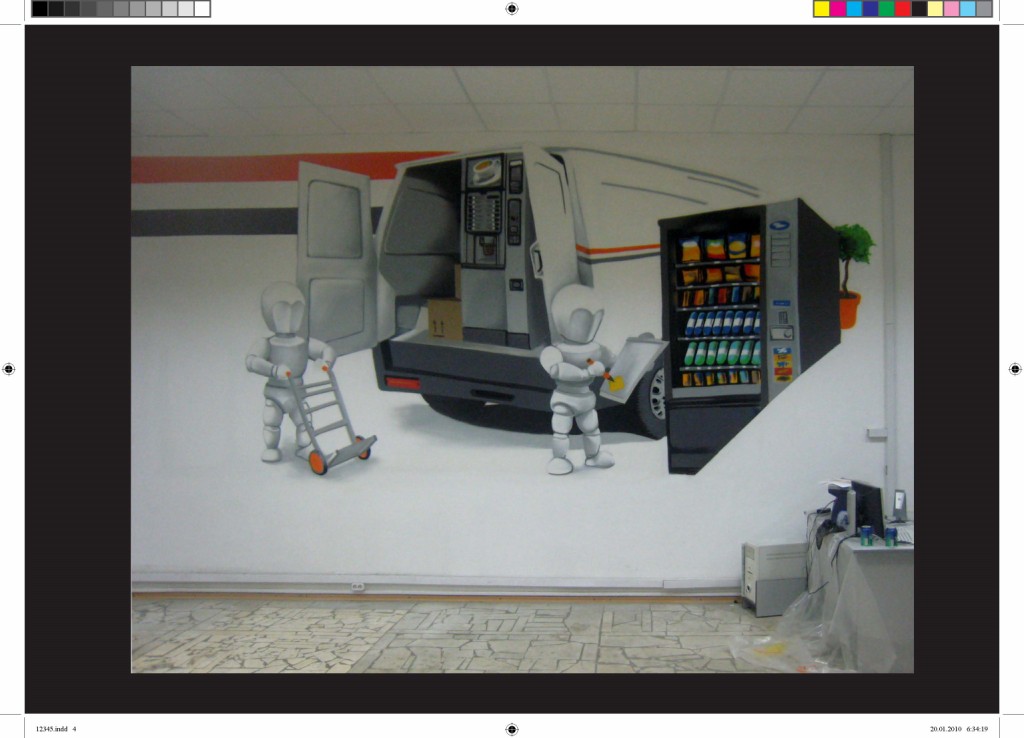Image resolution: width=1024 pixels, height=738 pixels.
Task: Click the cardboard box inside the van
Action: point(444,318)
